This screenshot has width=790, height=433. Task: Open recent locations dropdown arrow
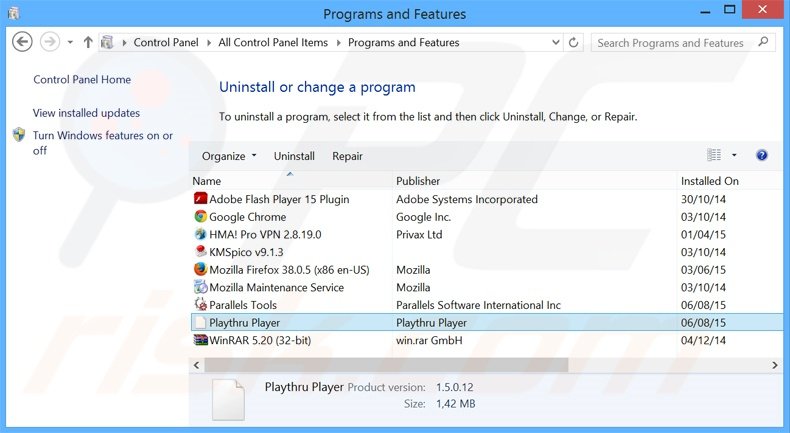[70, 43]
